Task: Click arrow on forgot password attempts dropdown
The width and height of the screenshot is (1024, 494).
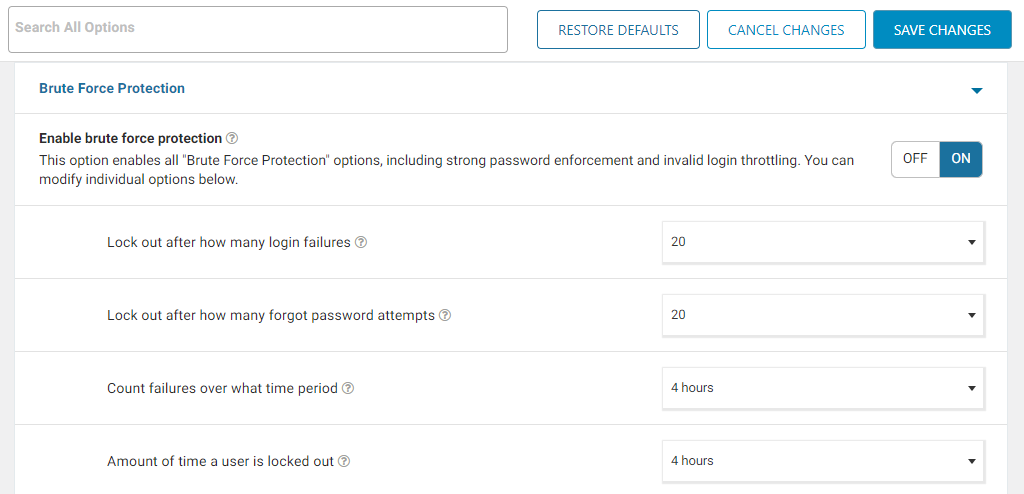Action: pos(971,316)
